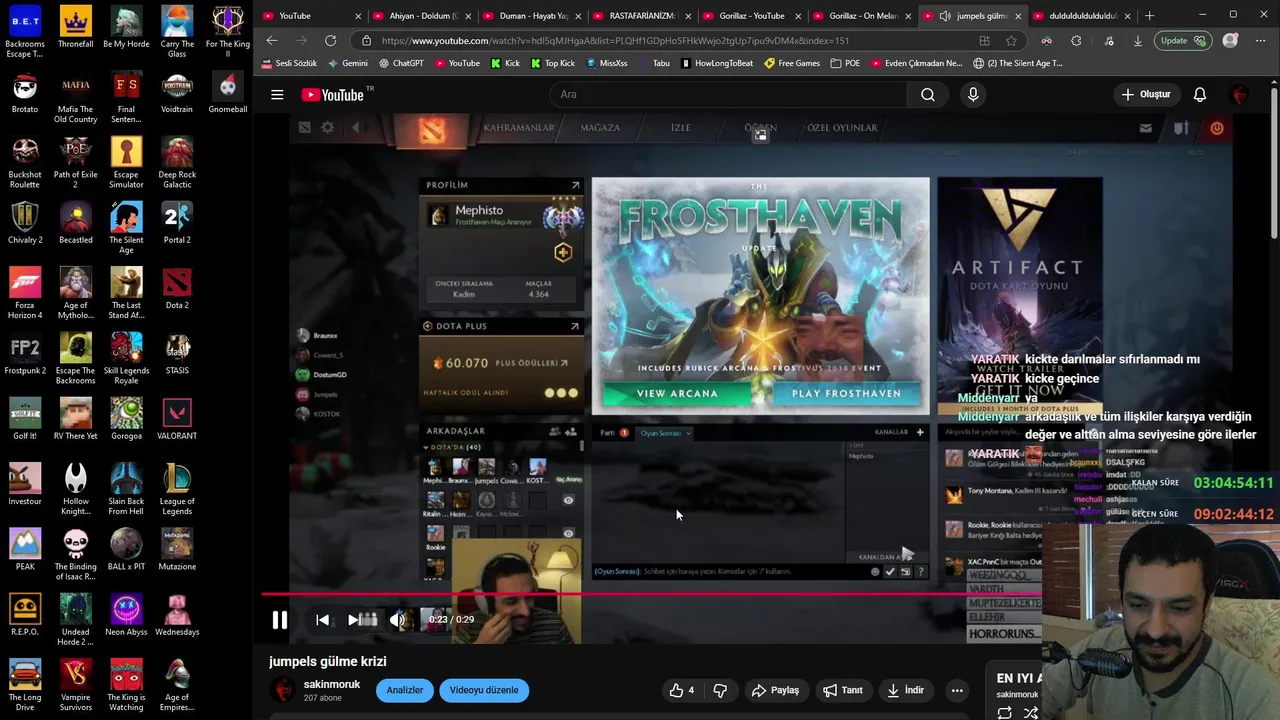Focus the YouTube Ara search field
1280x720 pixels.
click(728, 95)
